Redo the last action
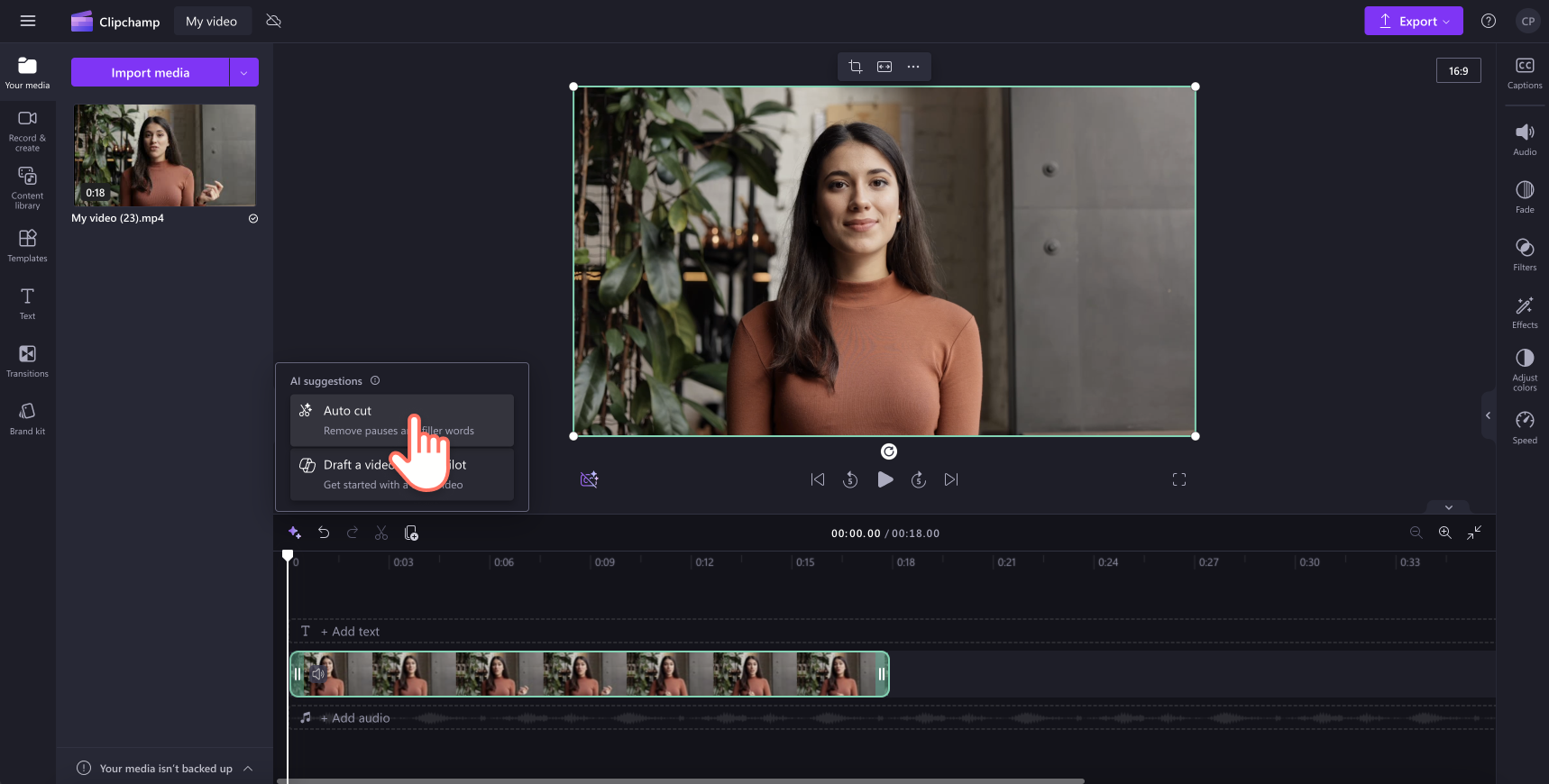Image resolution: width=1549 pixels, height=784 pixels. 353,533
